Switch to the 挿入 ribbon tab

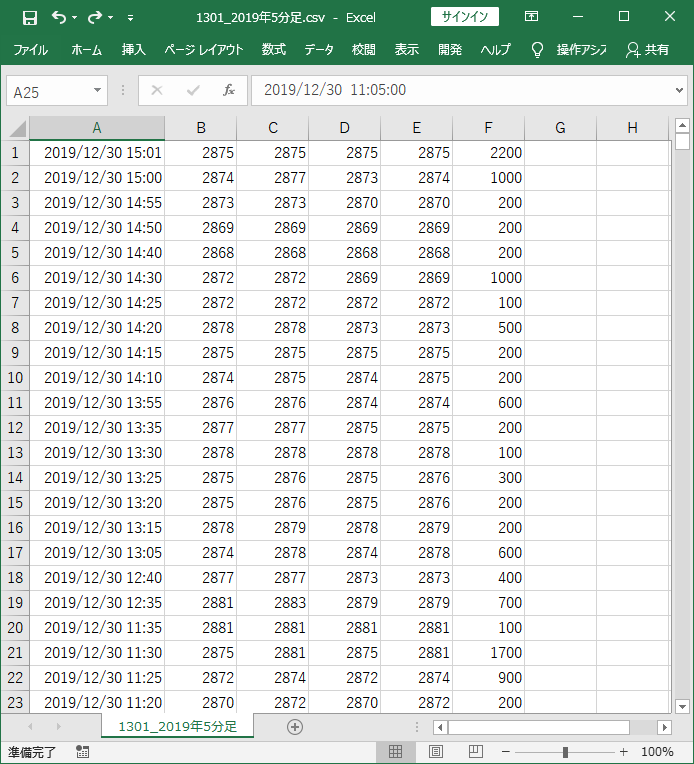point(133,49)
